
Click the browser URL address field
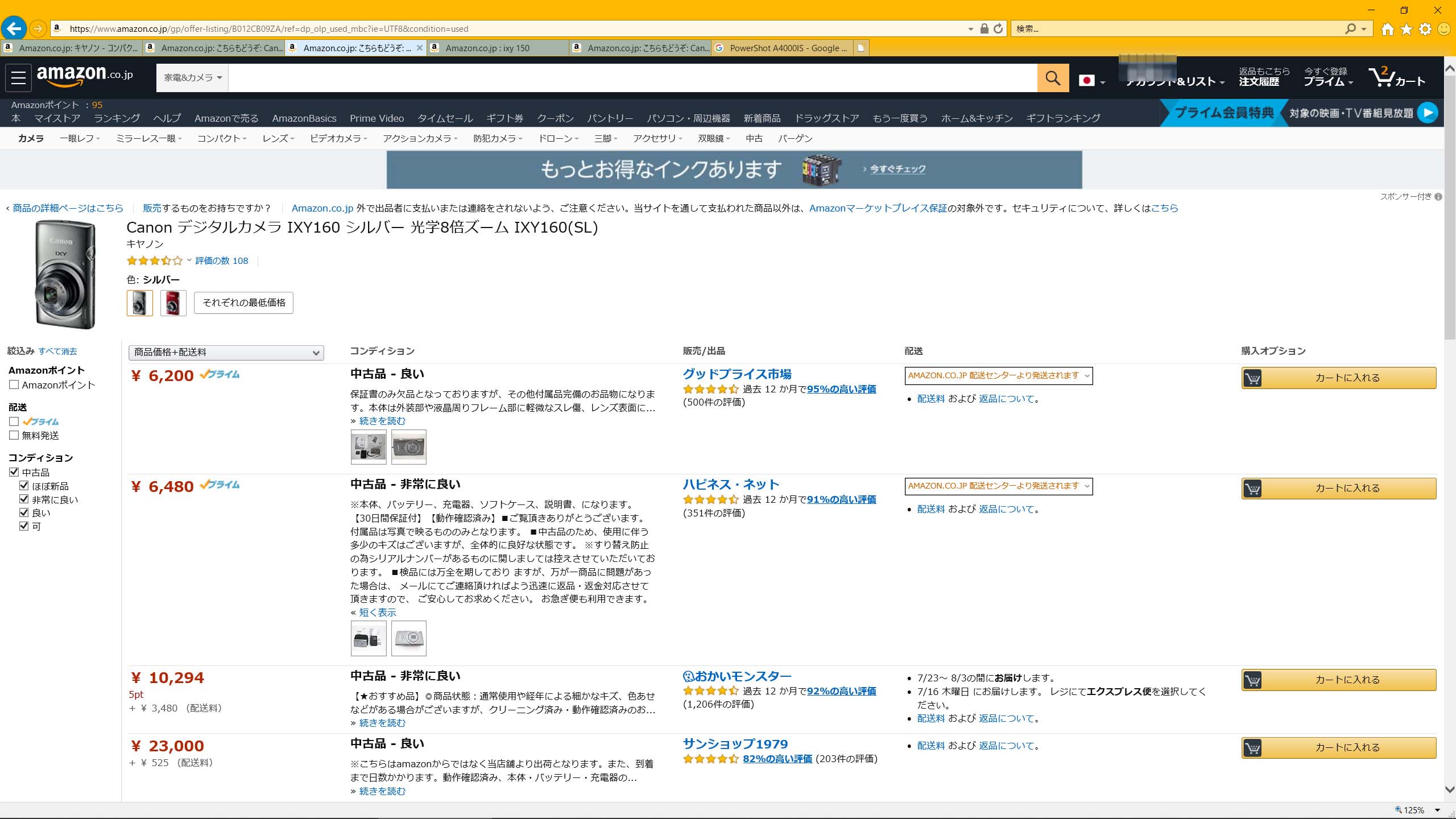512,28
